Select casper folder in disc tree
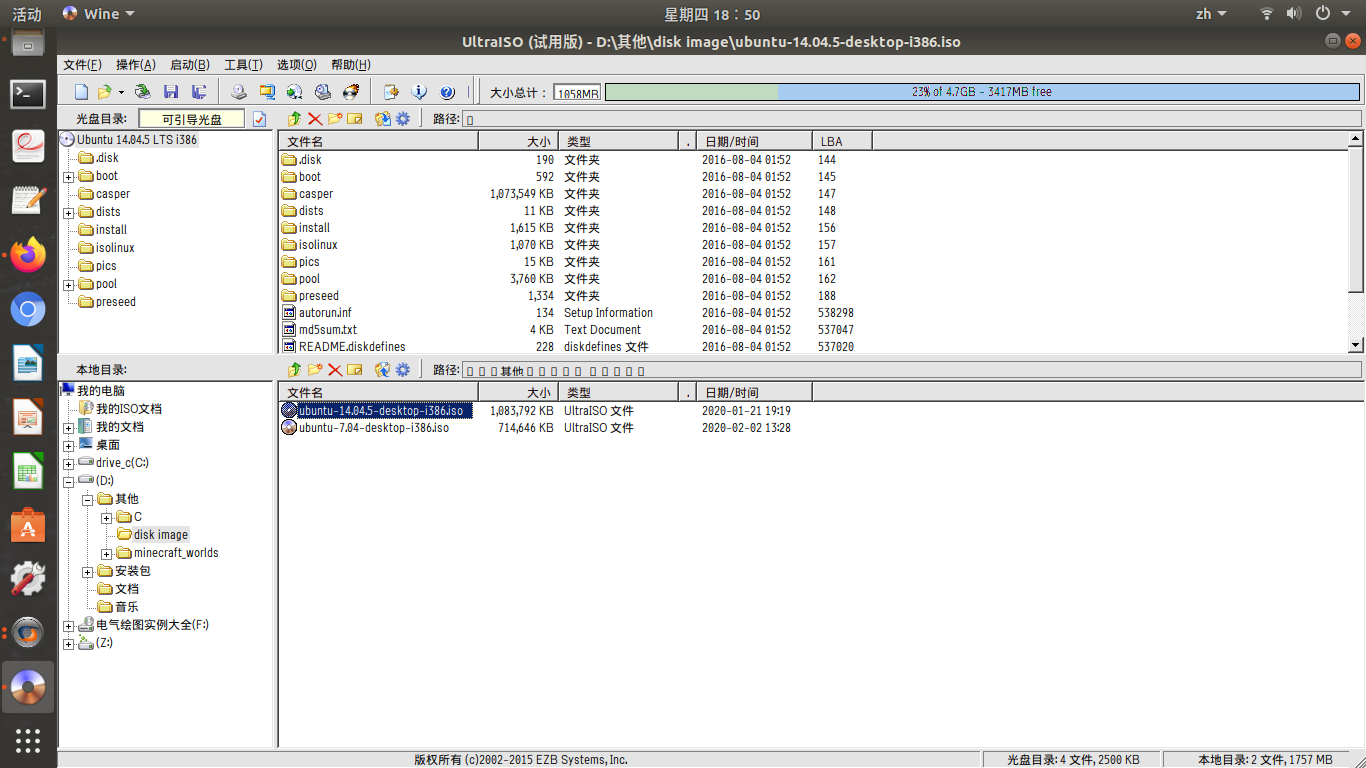1366x768 pixels. point(113,194)
